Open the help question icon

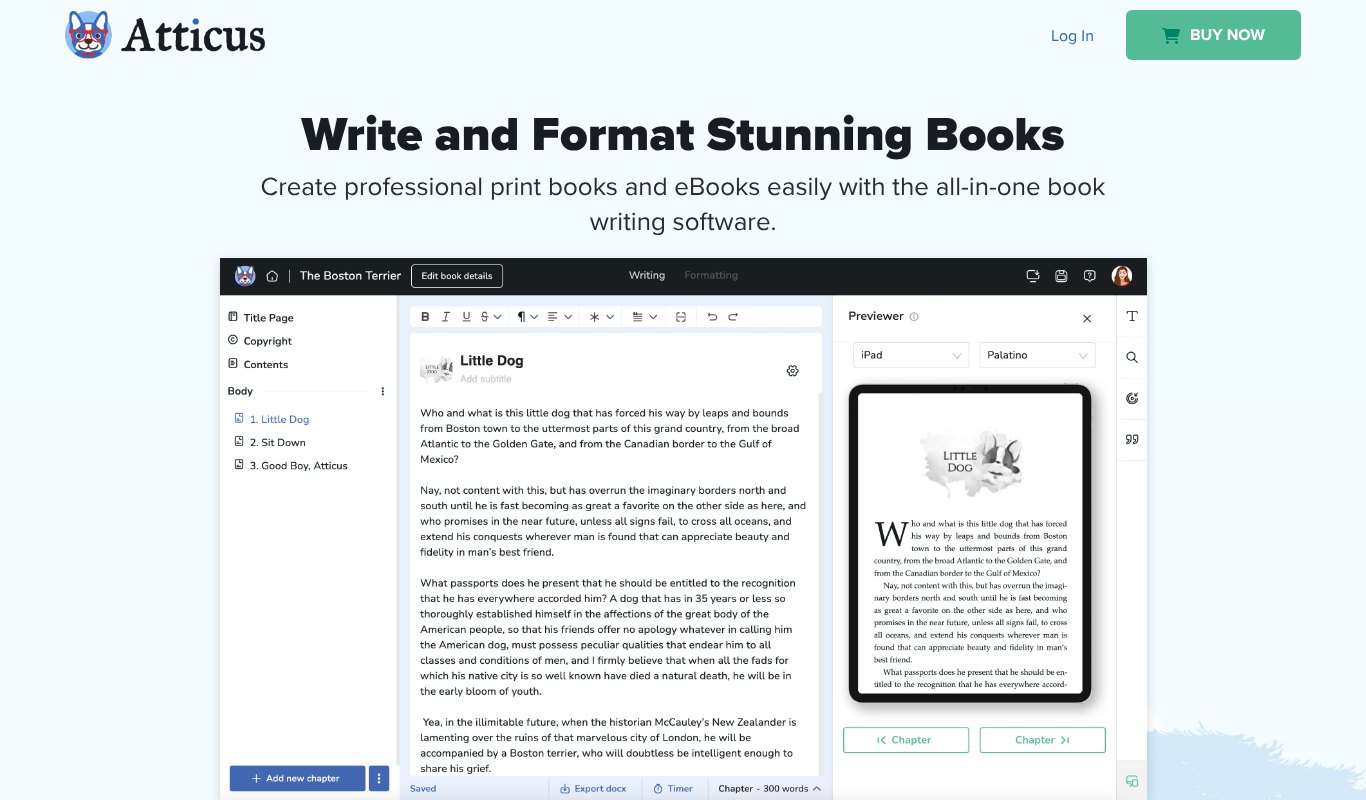(1090, 276)
